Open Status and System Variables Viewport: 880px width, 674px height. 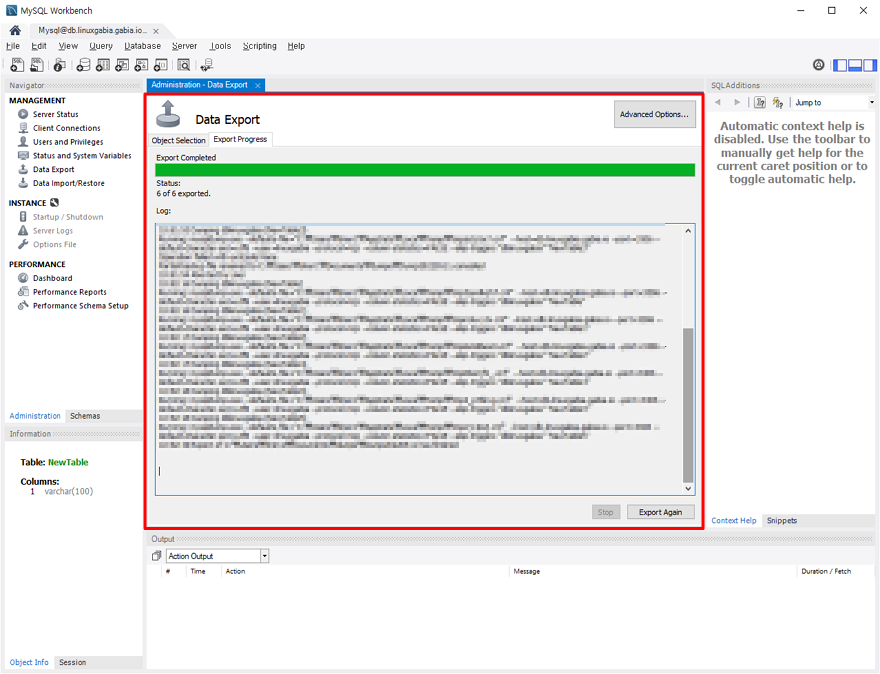82,155
